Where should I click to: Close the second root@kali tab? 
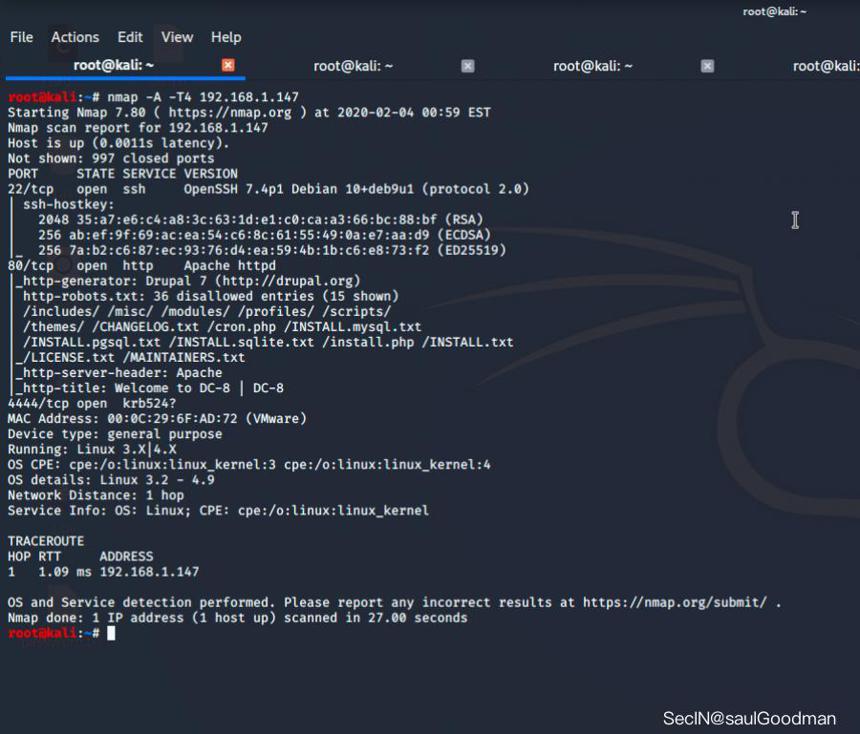pyautogui.click(x=468, y=66)
